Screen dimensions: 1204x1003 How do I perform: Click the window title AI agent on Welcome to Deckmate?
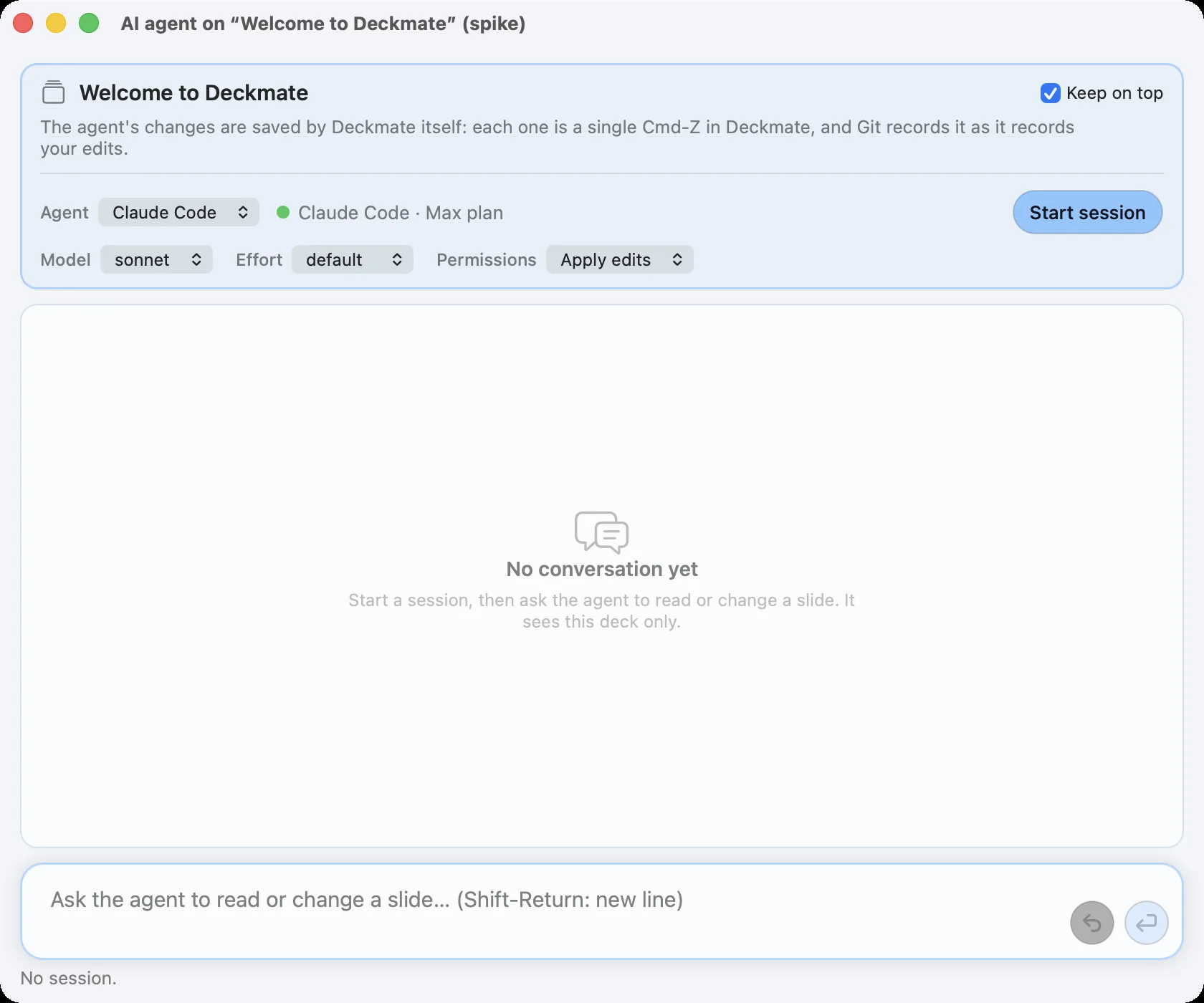[x=322, y=24]
